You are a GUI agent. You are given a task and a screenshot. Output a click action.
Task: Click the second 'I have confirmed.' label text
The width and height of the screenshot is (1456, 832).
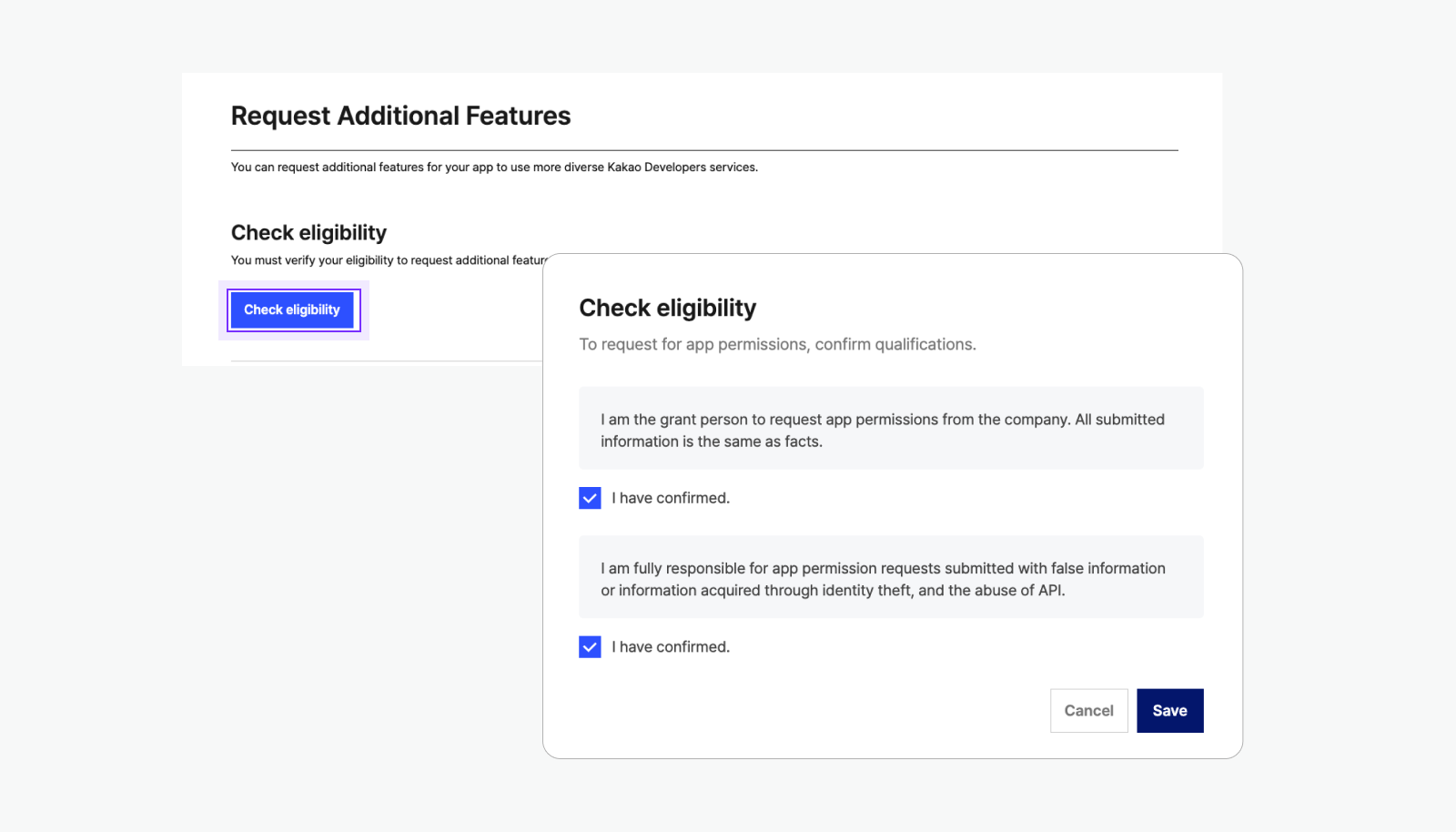[671, 647]
